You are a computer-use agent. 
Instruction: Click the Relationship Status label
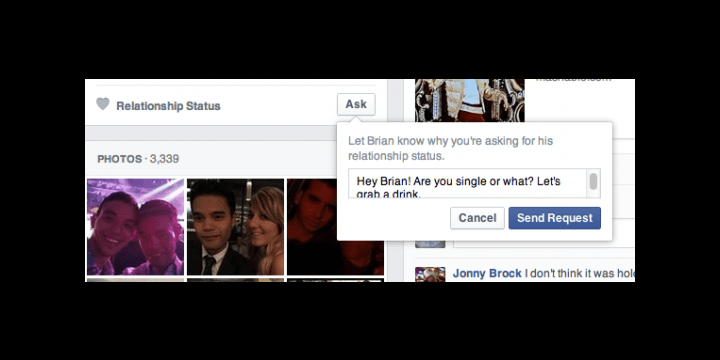click(169, 106)
